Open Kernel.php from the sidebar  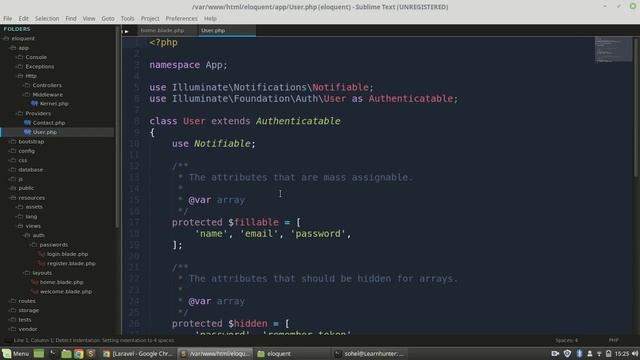(54, 104)
